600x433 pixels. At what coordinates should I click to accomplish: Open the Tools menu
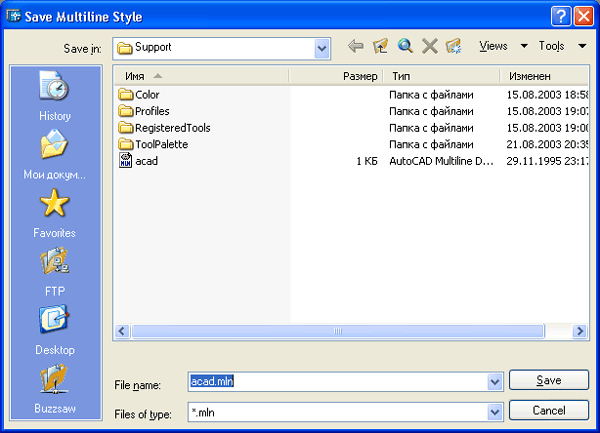(x=561, y=46)
